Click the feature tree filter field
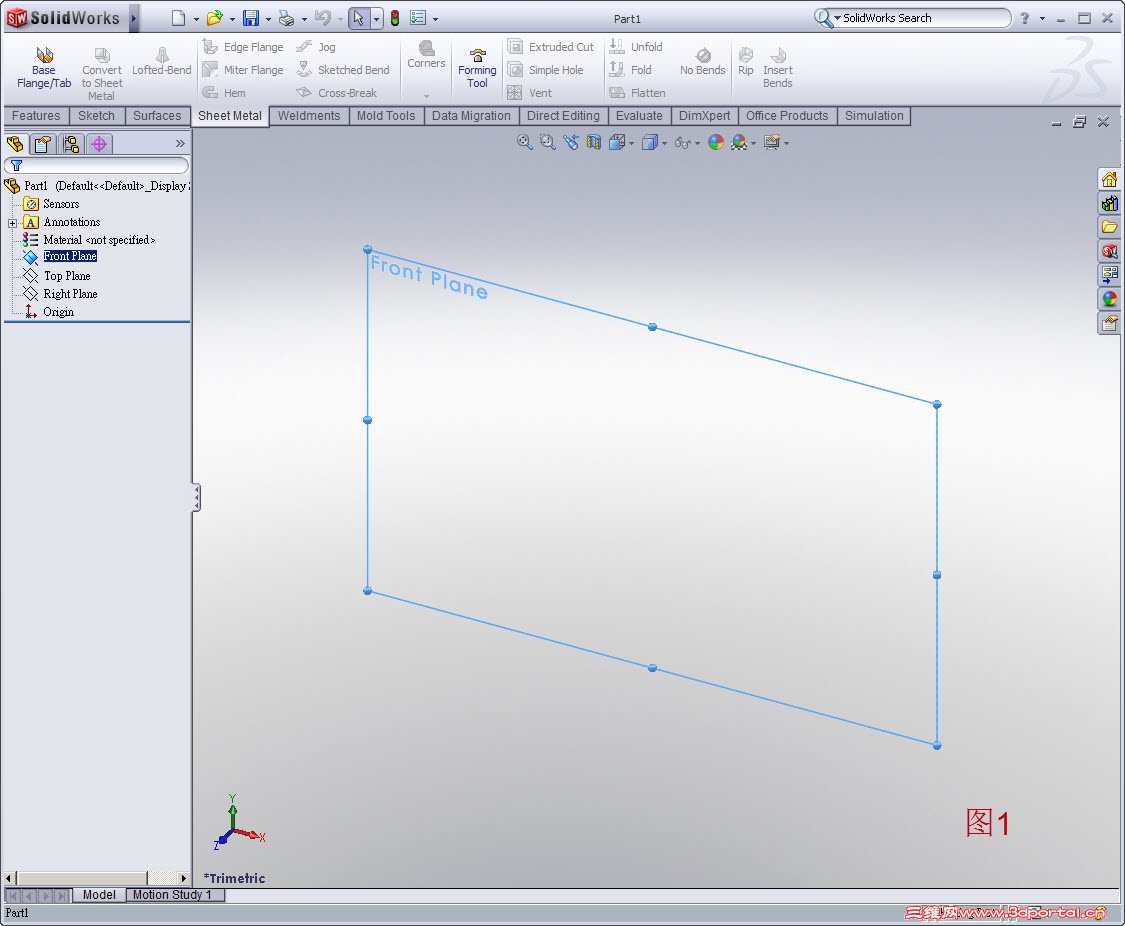Image resolution: width=1125 pixels, height=926 pixels. point(97,166)
